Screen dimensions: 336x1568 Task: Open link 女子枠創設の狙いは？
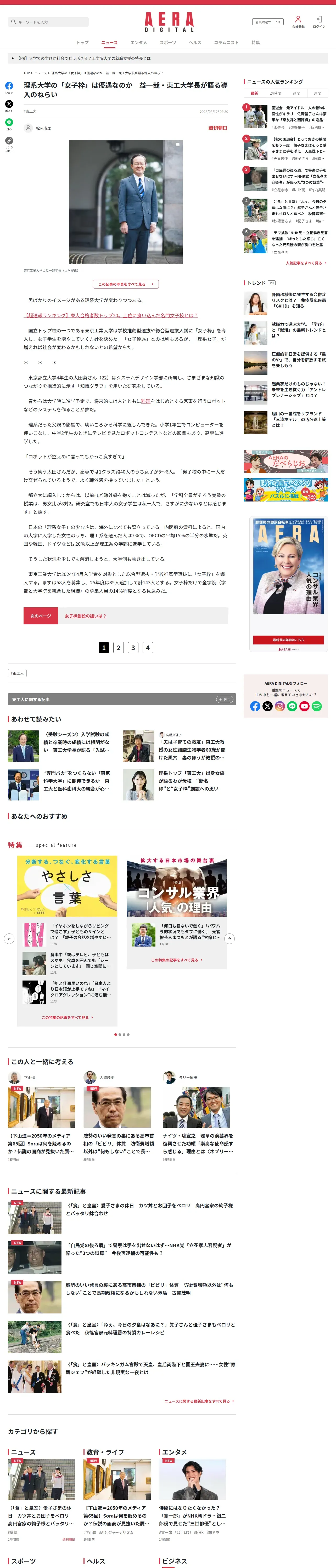(x=85, y=616)
